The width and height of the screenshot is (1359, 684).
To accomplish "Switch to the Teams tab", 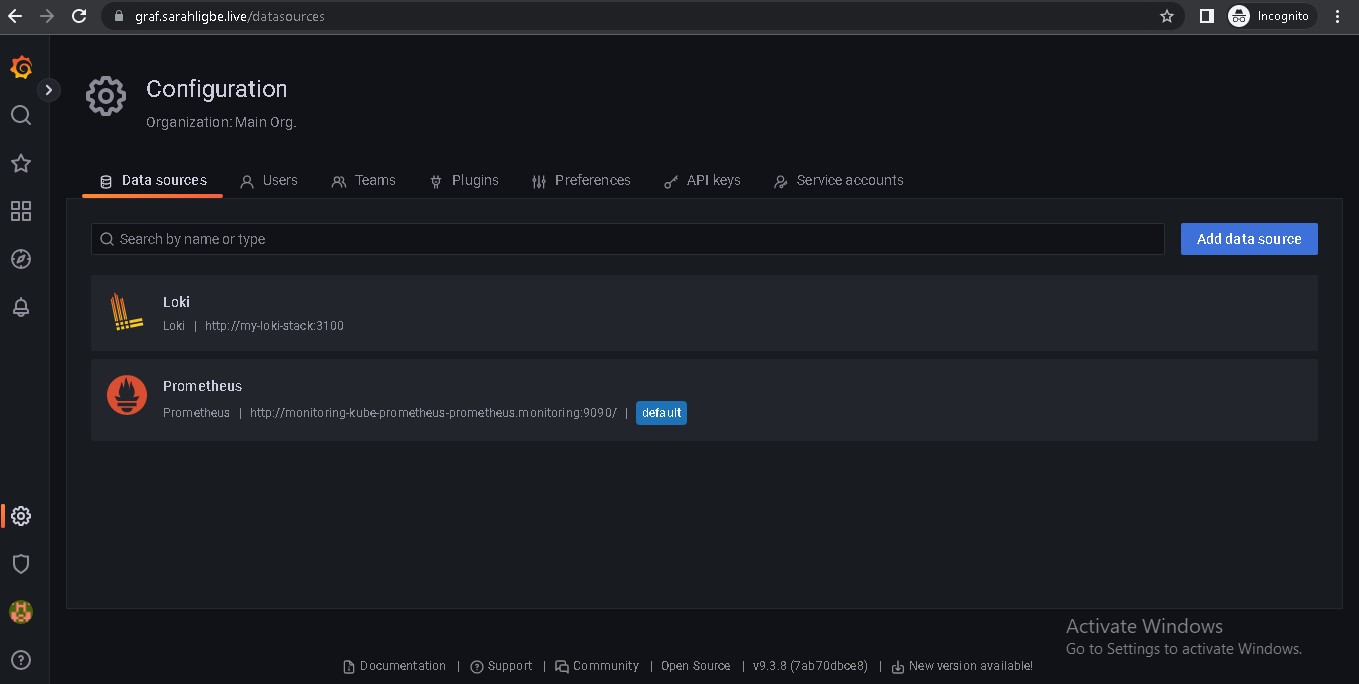I will [x=363, y=181].
